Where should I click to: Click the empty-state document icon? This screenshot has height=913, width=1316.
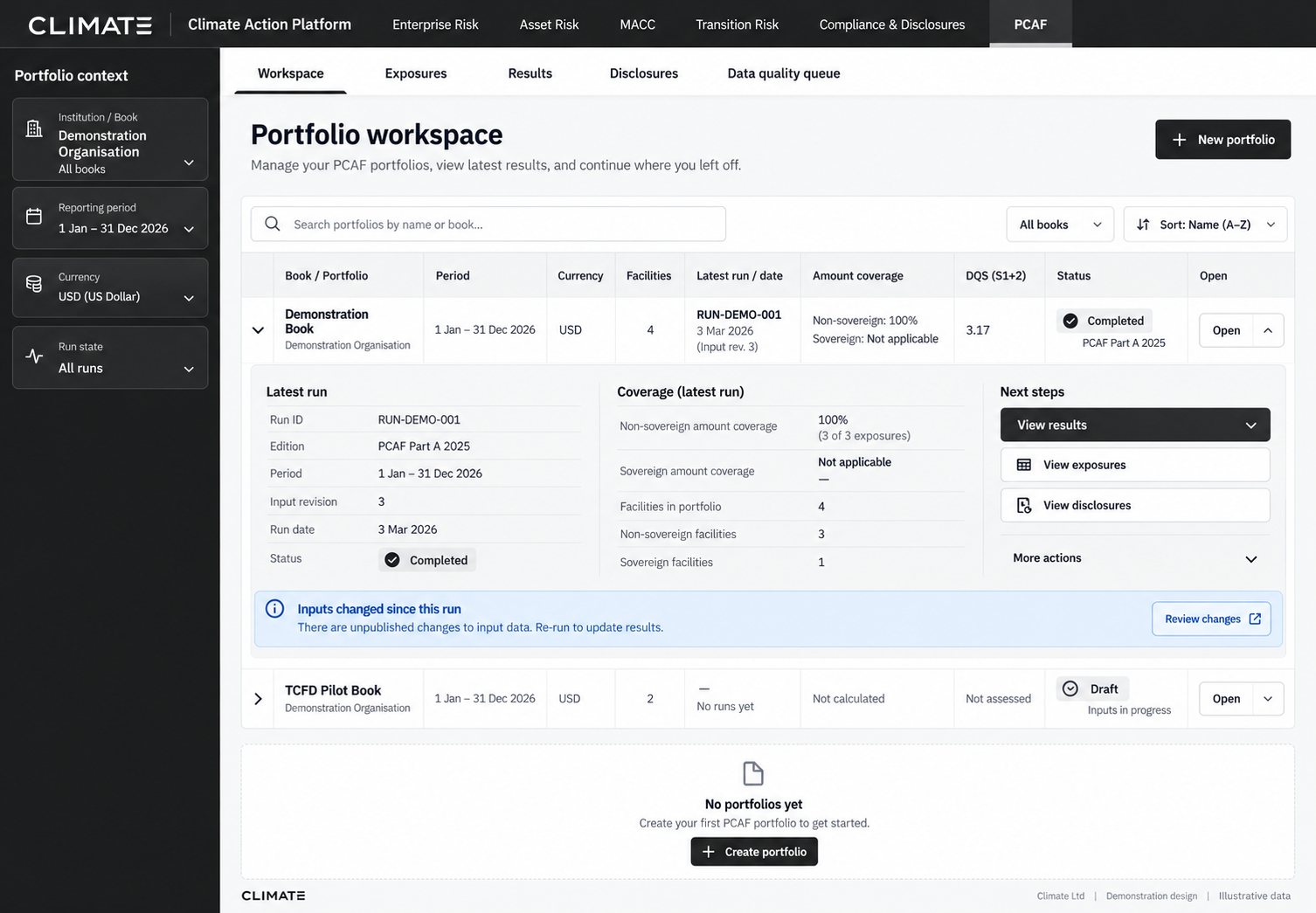coord(753,773)
